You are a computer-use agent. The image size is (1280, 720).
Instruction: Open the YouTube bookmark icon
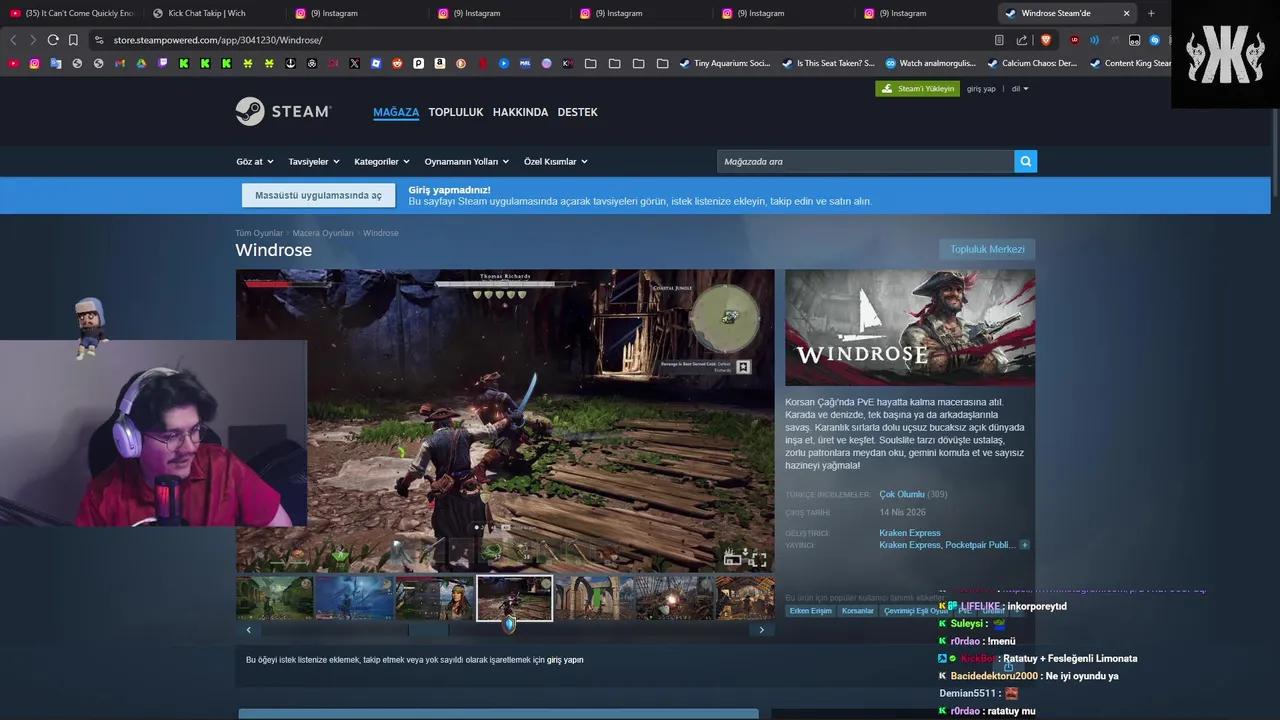pos(13,63)
